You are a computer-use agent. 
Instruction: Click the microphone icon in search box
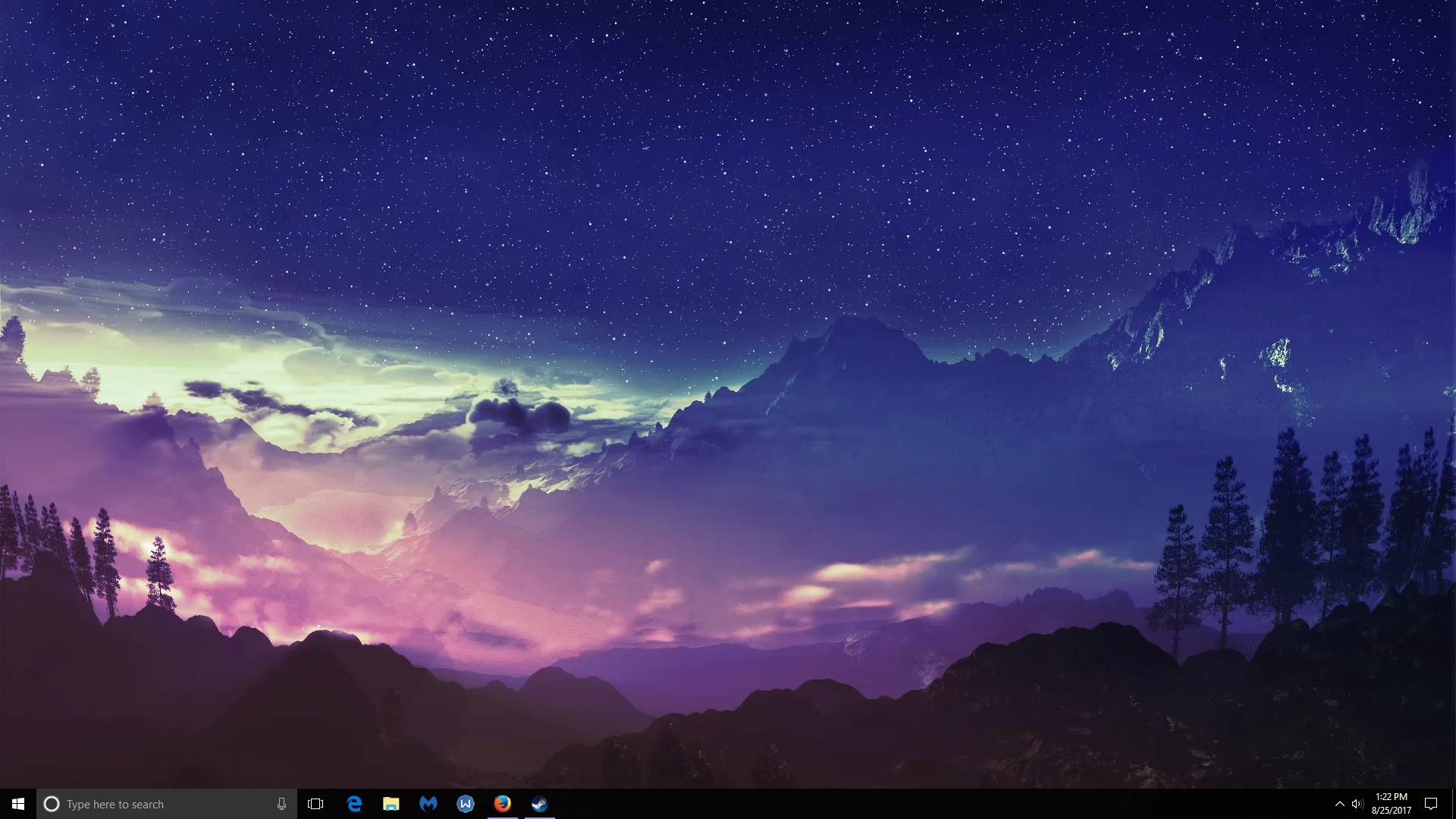281,804
